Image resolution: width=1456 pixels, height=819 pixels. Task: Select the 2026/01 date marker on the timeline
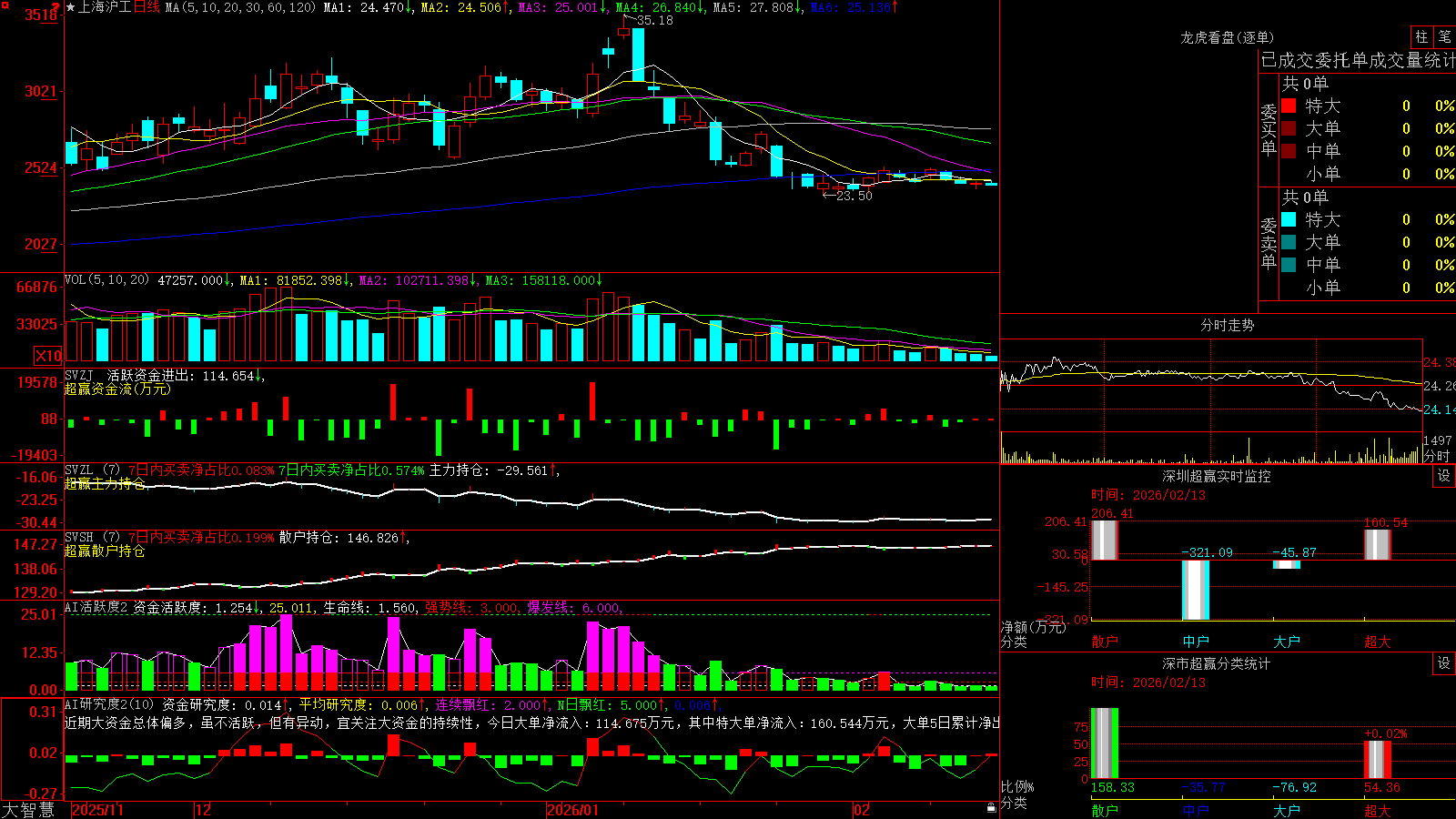pyautogui.click(x=572, y=810)
